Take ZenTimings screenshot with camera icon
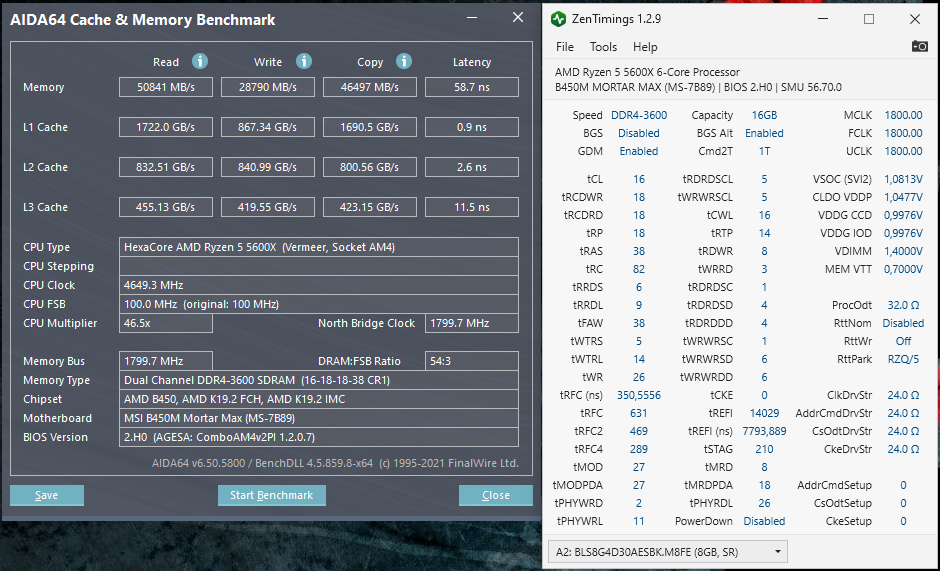940x571 pixels. tap(919, 46)
